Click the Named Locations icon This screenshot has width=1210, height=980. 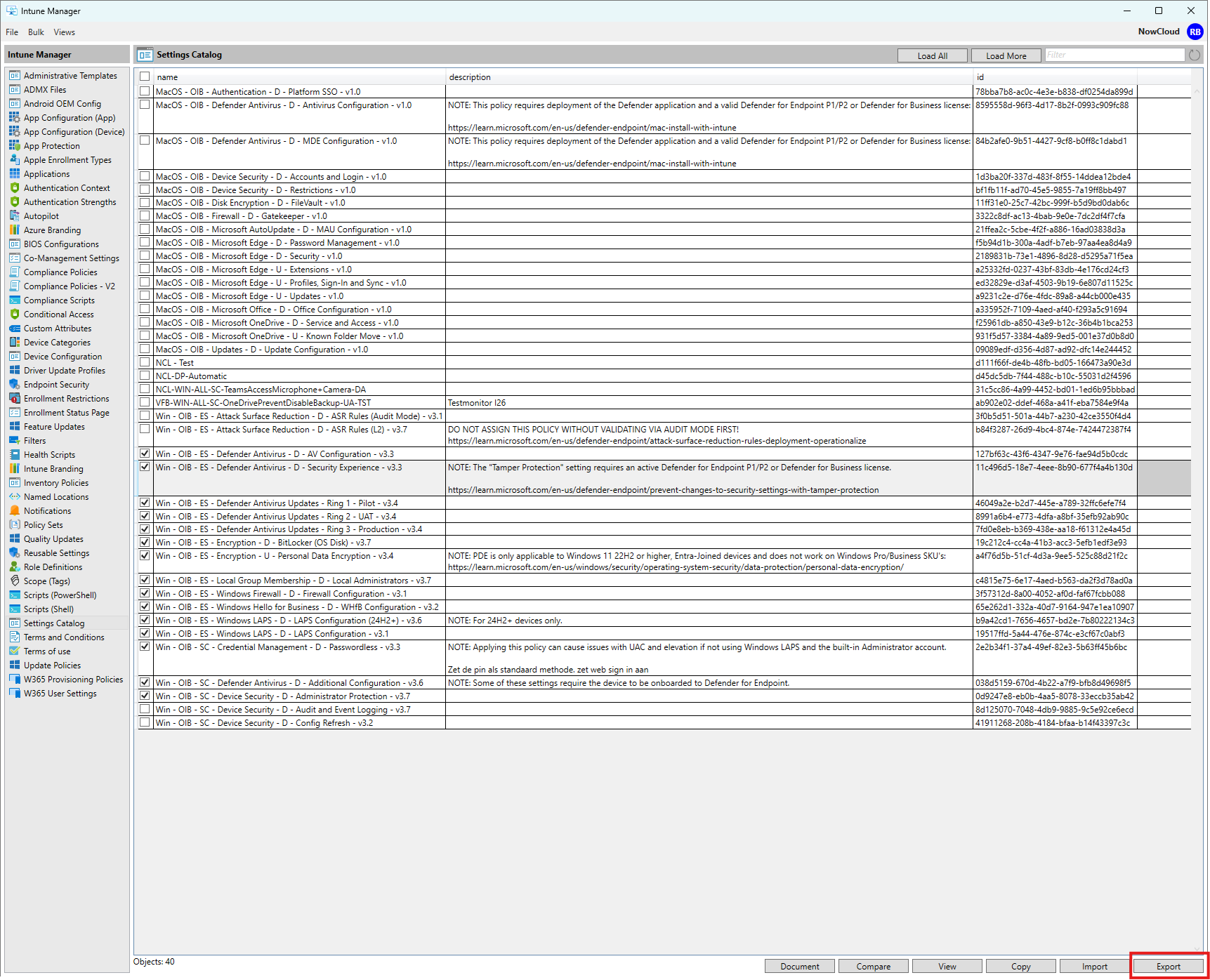15,497
